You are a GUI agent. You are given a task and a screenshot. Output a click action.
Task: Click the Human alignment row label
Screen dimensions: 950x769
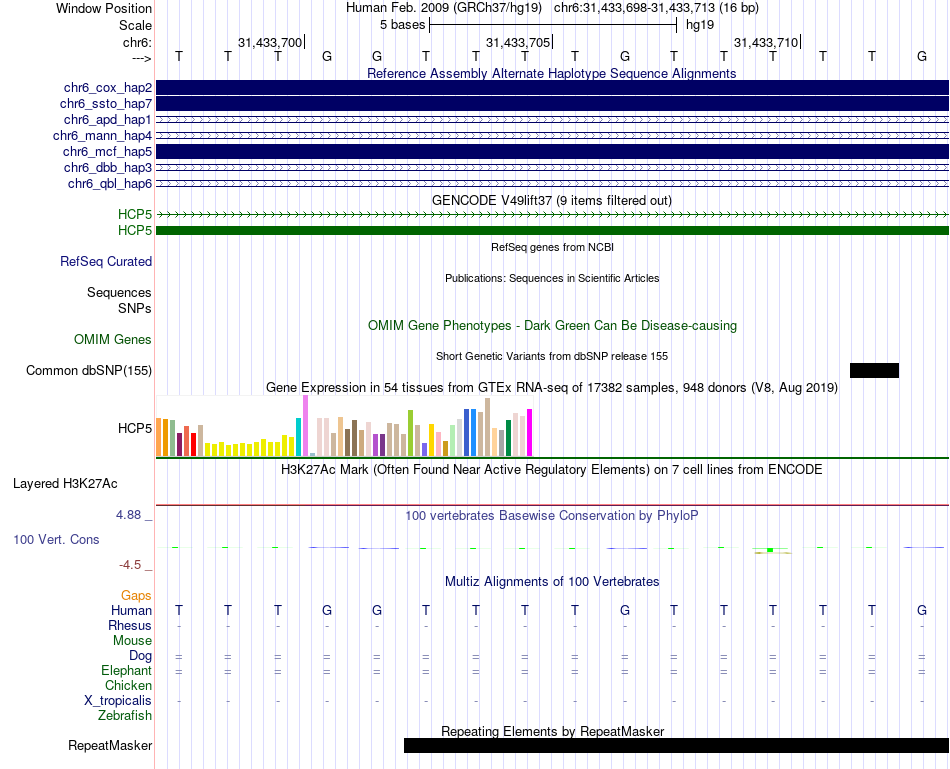[131, 610]
